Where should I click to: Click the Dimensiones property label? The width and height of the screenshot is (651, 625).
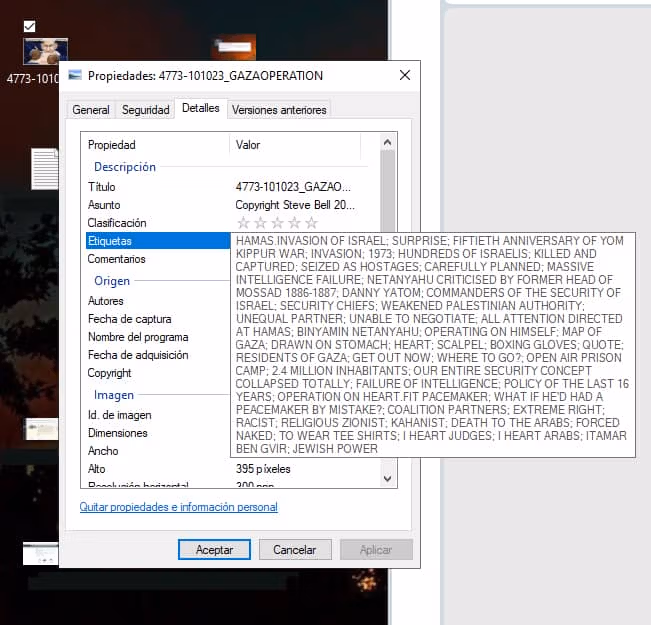pos(117,433)
